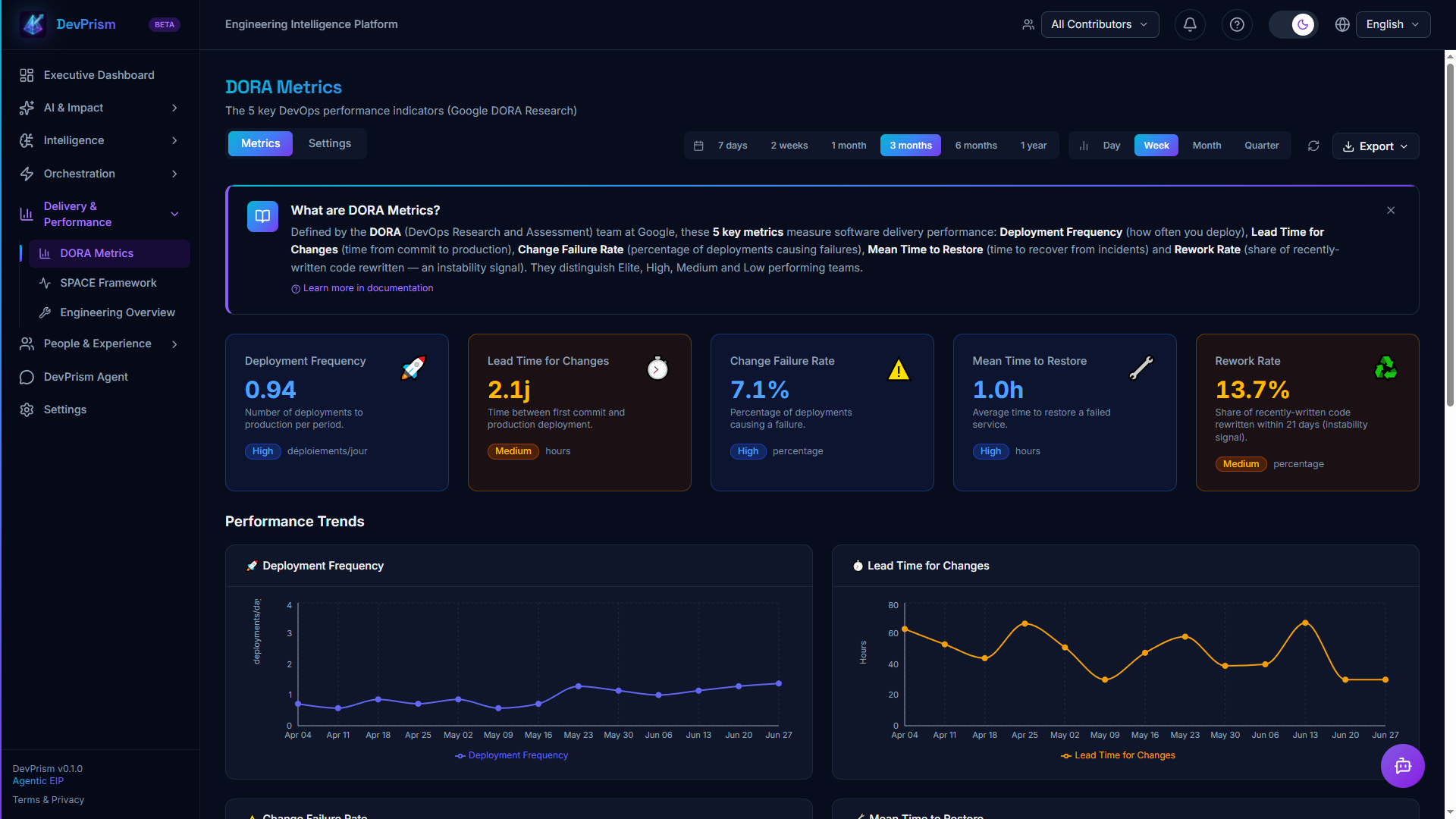1456x819 pixels.
Task: Open the floating chatbot assistant button
Action: click(1402, 766)
